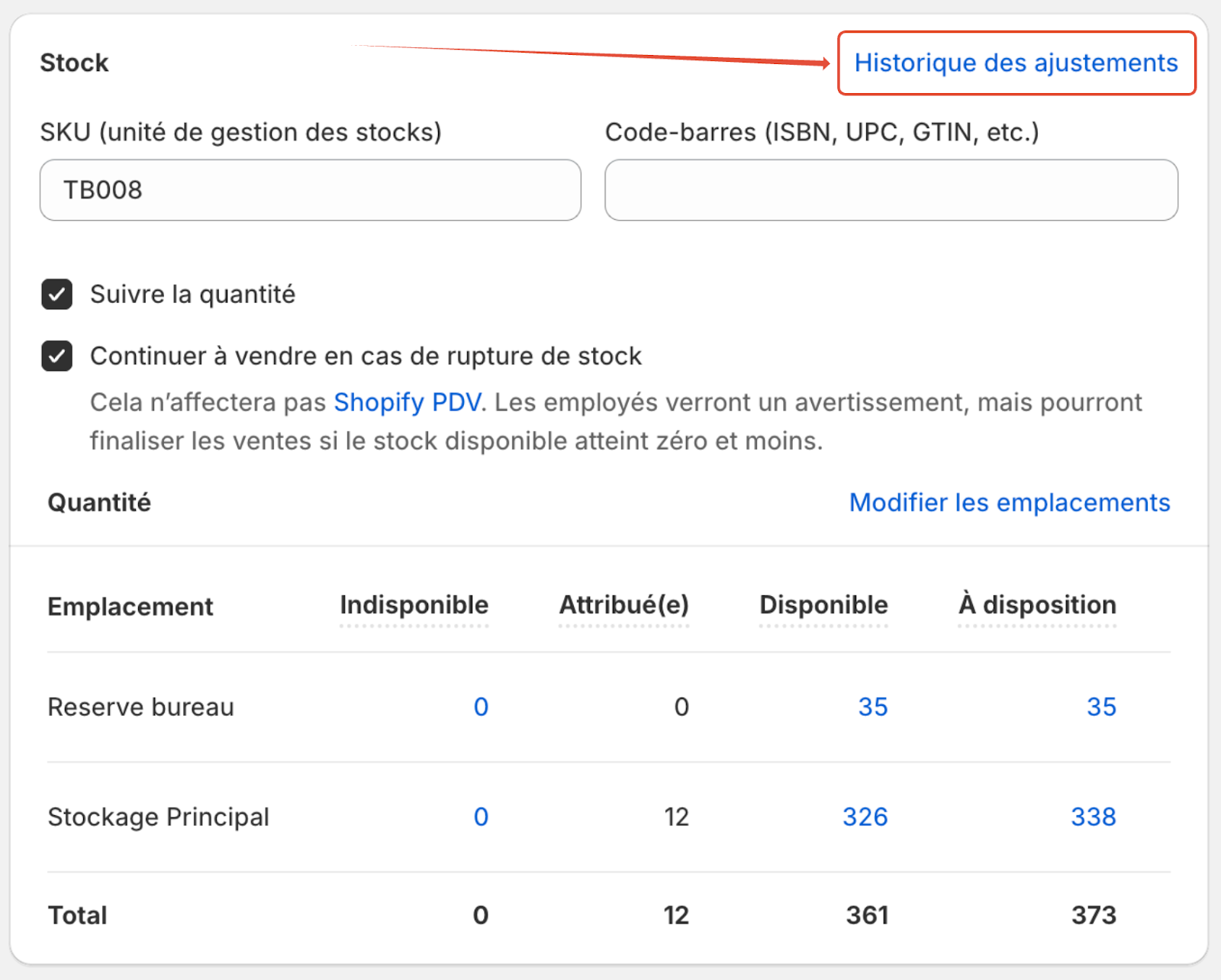Uncheck the Suivre la quantité checkbox
The width and height of the screenshot is (1221, 980).
click(57, 295)
